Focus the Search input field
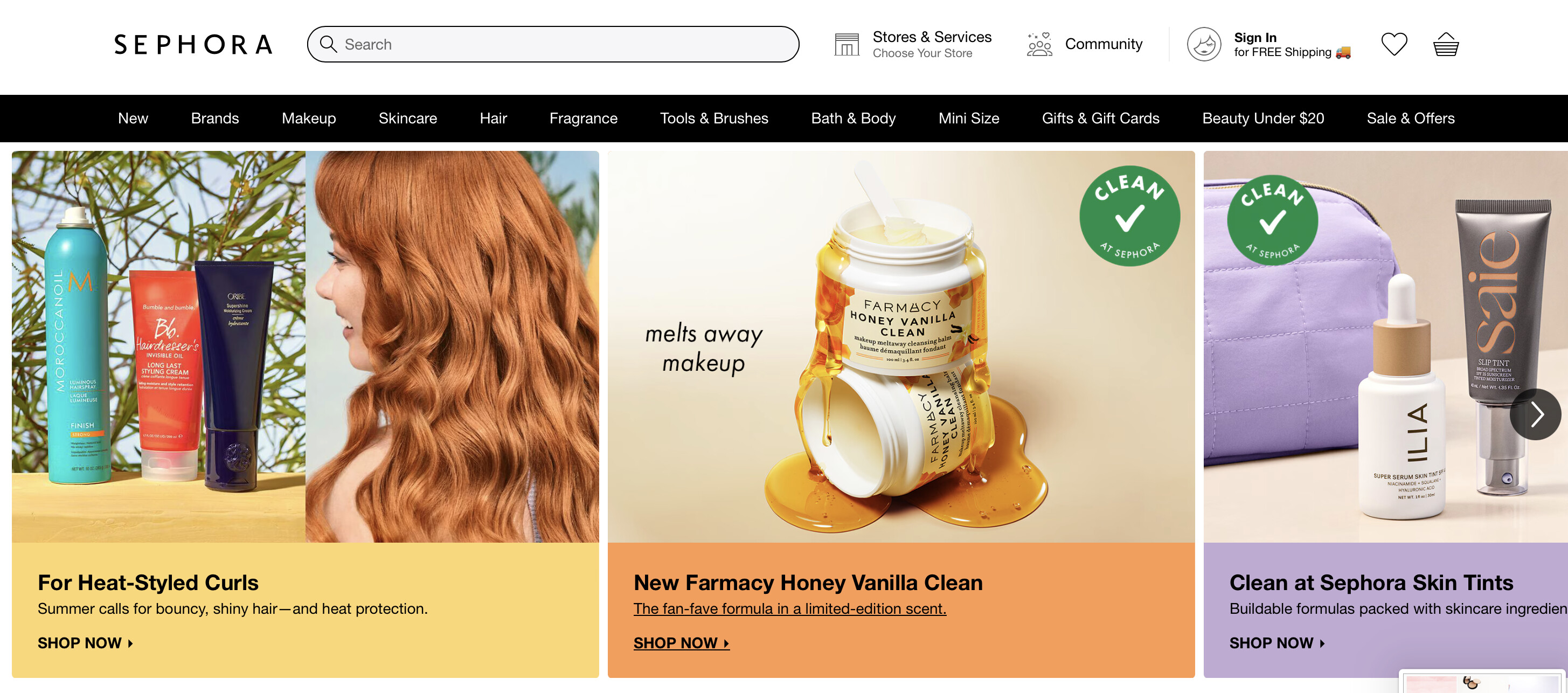This screenshot has height=693, width=1568. [x=553, y=44]
